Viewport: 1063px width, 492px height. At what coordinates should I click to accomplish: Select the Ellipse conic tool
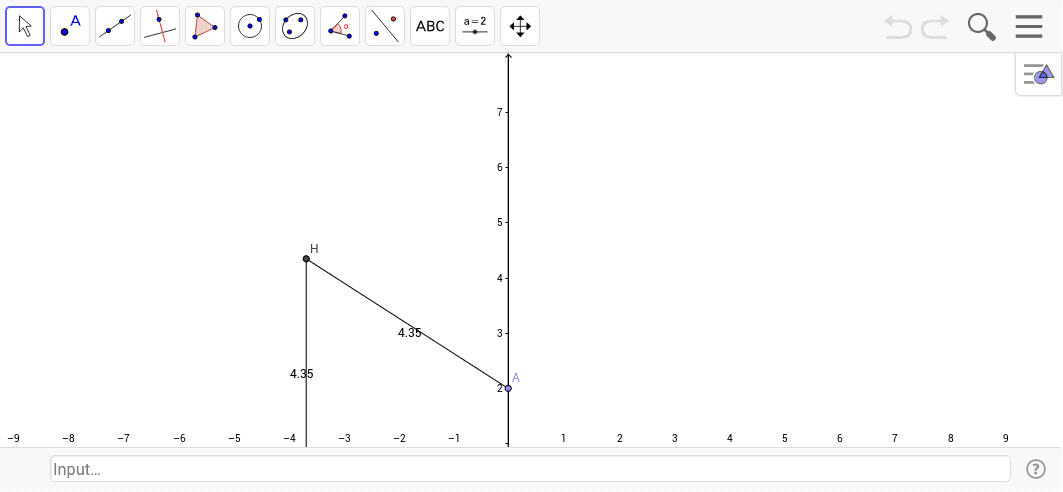point(295,26)
